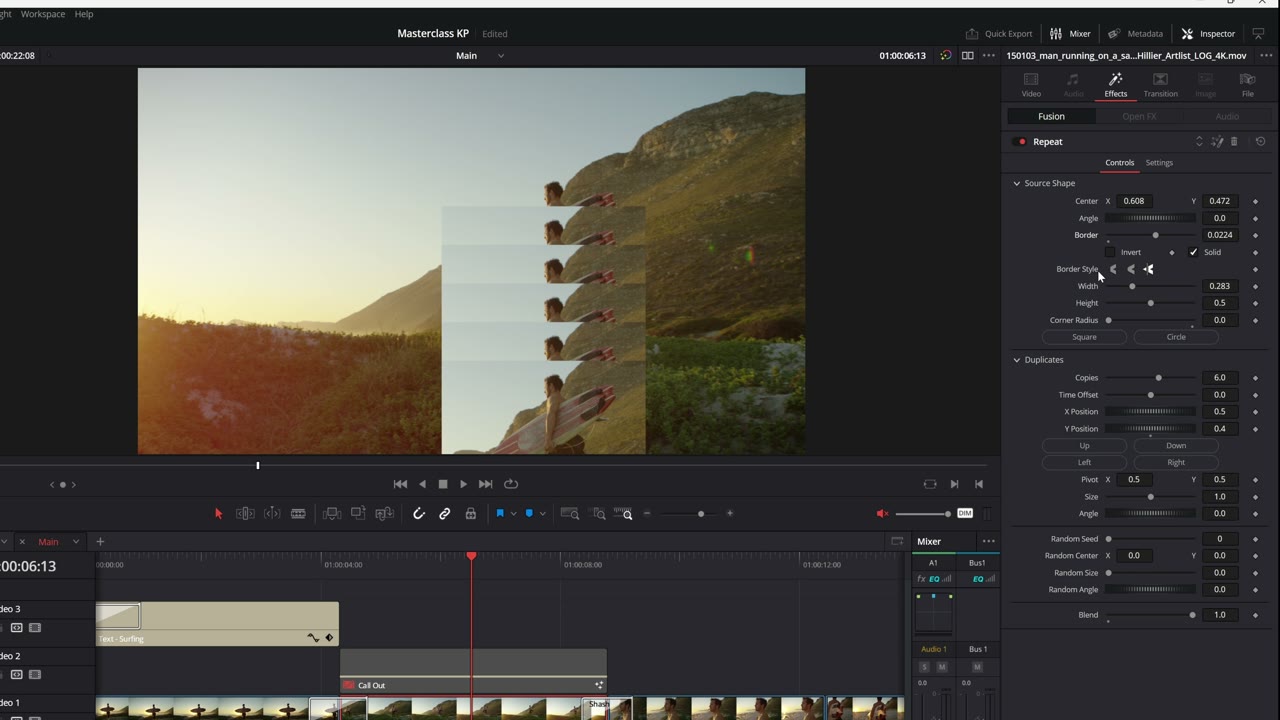Open the Metadata panel
This screenshot has width=1280, height=720.
pyautogui.click(x=1135, y=33)
